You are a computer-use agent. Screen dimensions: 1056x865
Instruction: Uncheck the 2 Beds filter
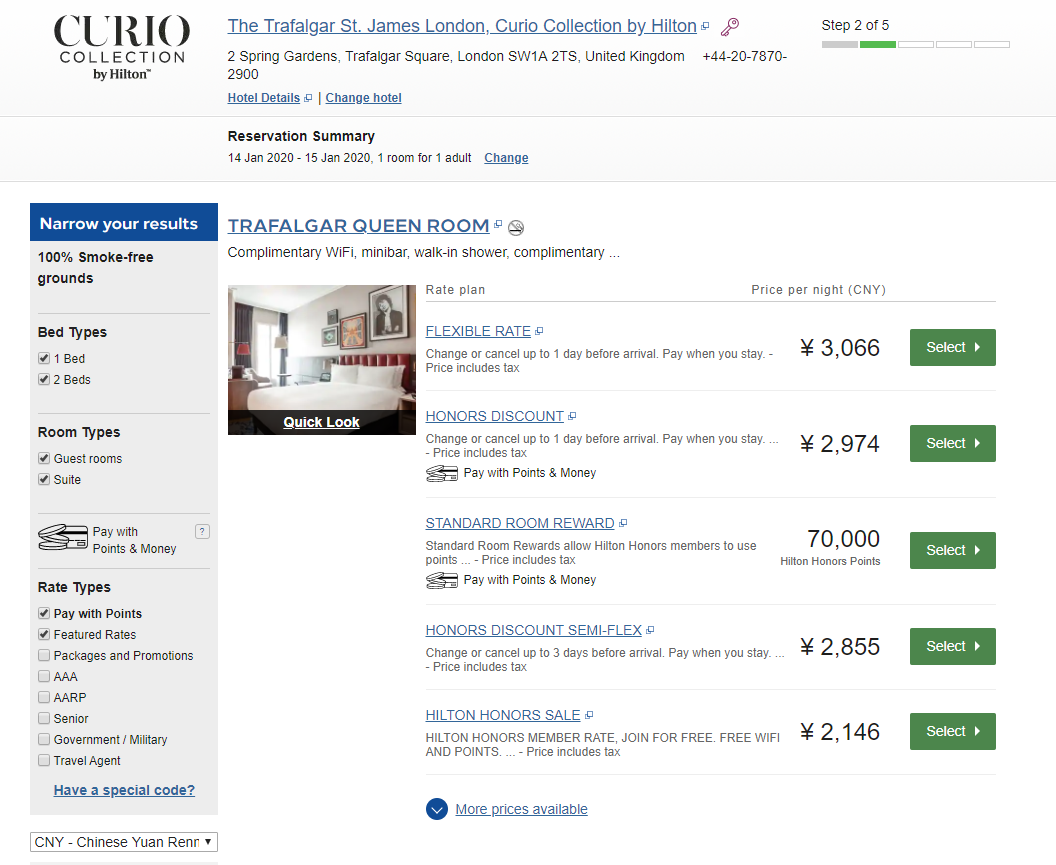tap(44, 379)
